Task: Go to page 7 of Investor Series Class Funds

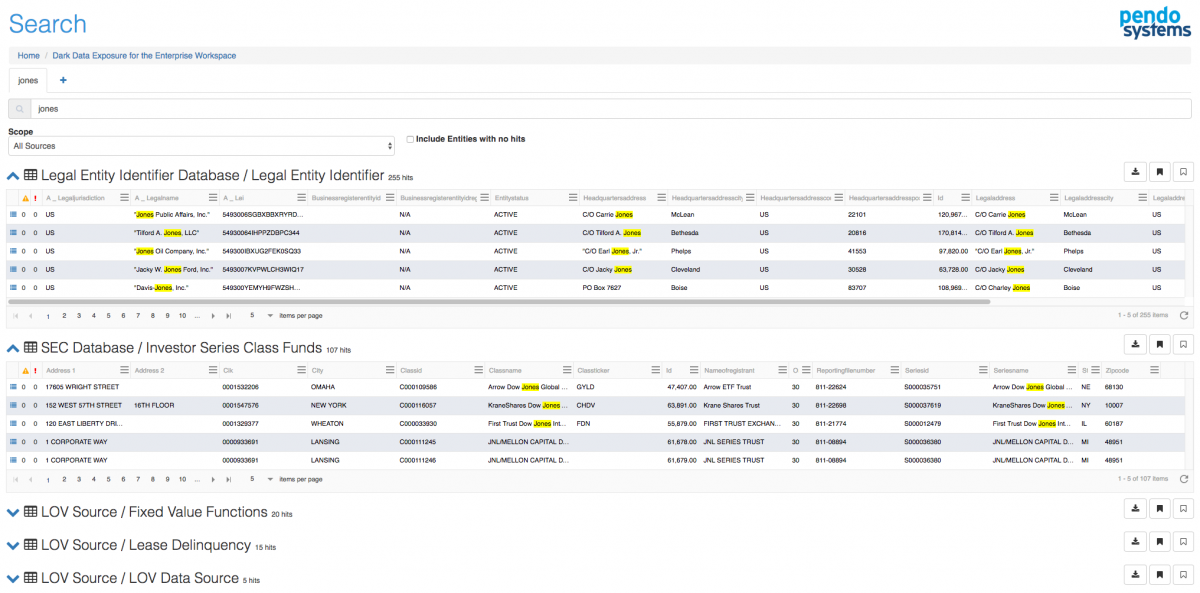Action: pos(138,479)
